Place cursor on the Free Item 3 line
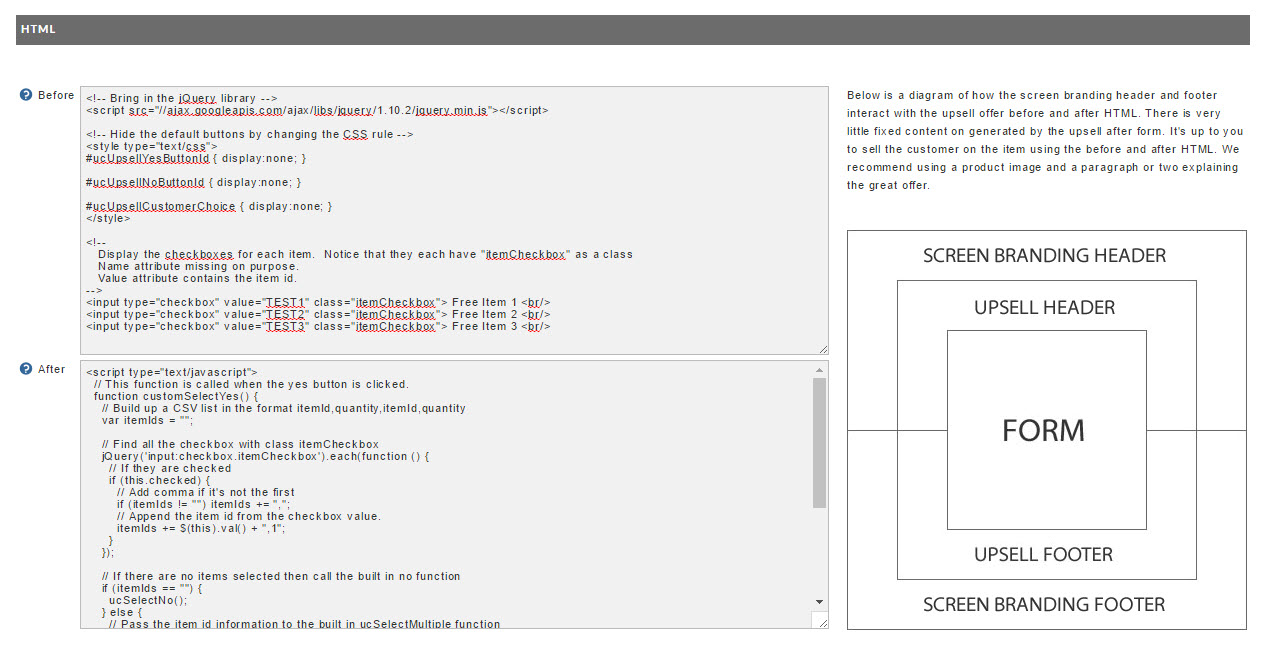The width and height of the screenshot is (1270, 652). 318,326
